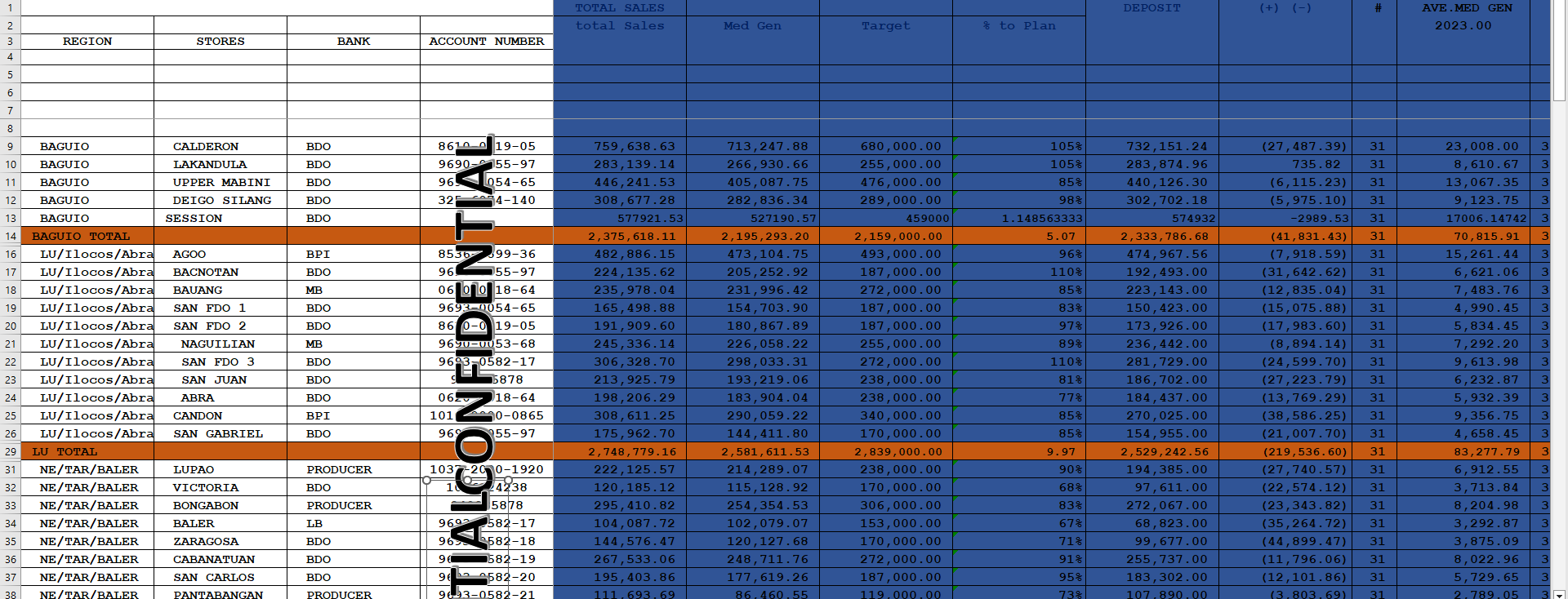Click the CABANATUAN store cell
1568x599 pixels.
point(220,559)
